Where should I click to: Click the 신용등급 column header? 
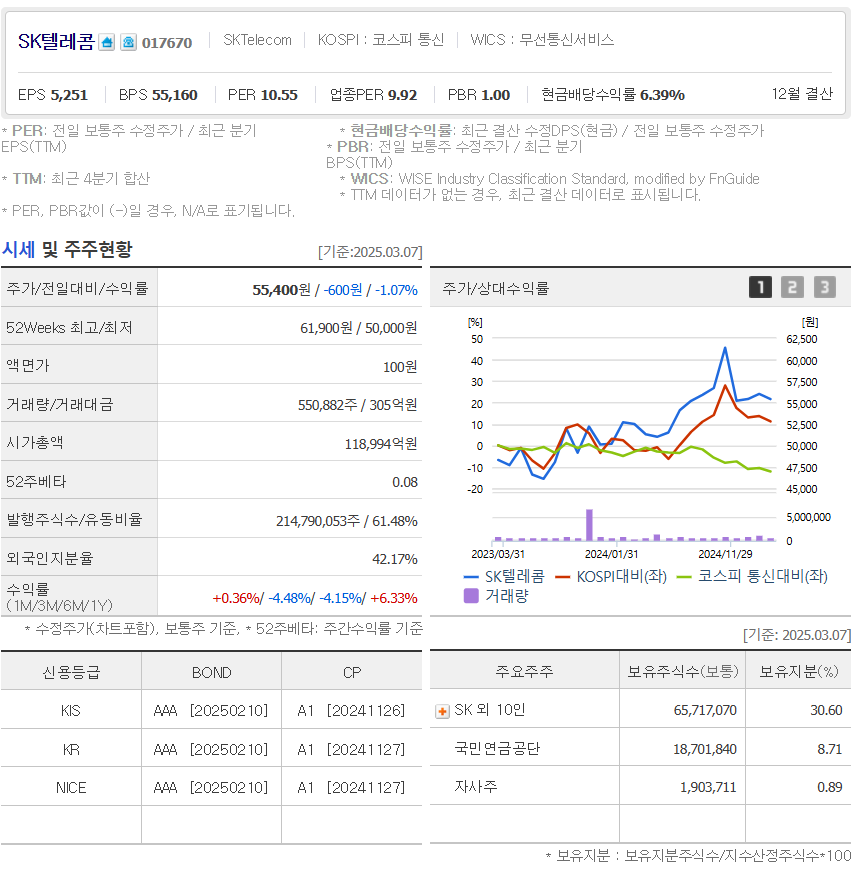71,672
